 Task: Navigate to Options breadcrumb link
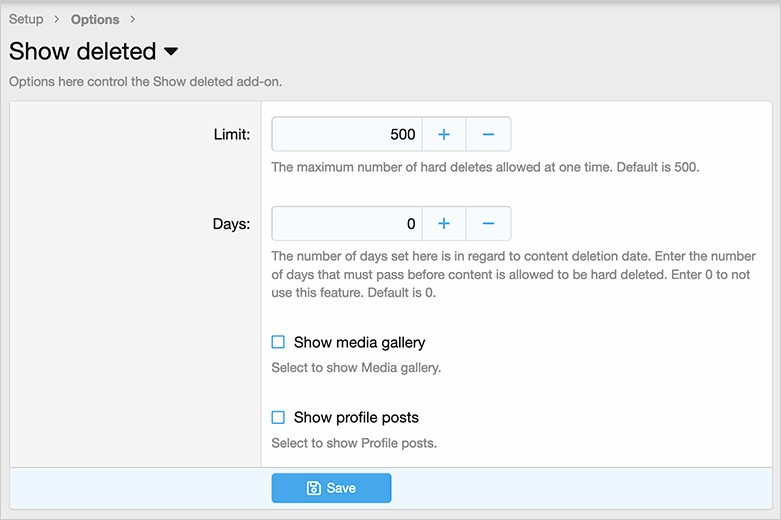95,19
